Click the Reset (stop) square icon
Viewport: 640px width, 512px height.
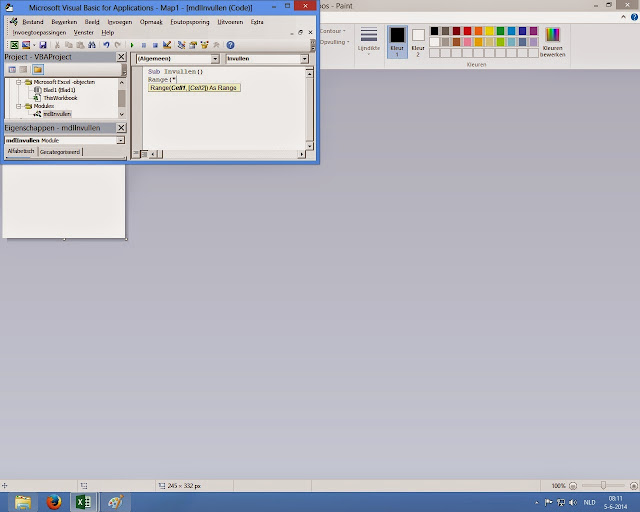[x=155, y=45]
